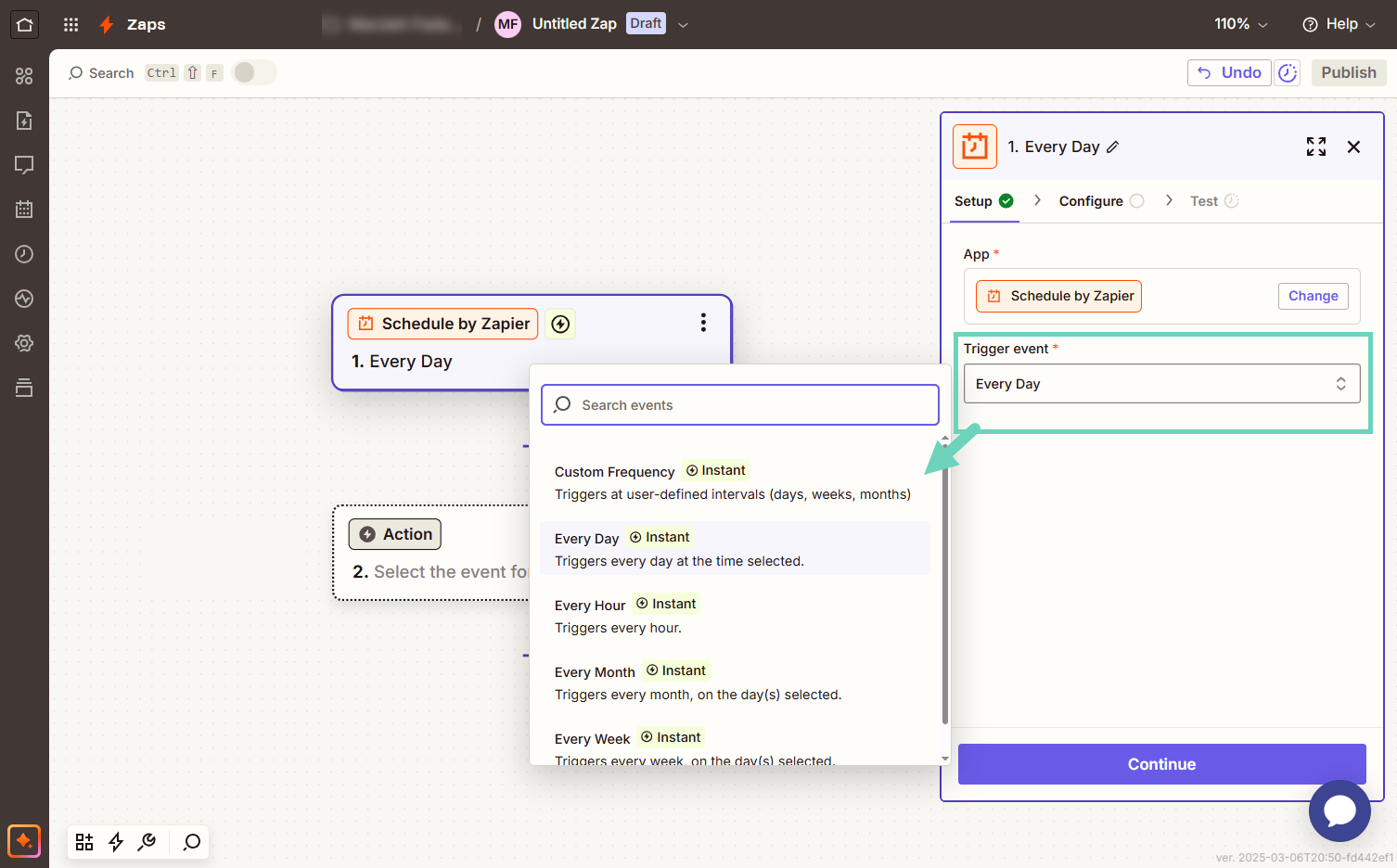This screenshot has height=868, width=1397.
Task: Select Every Hour event option
Action: point(735,616)
